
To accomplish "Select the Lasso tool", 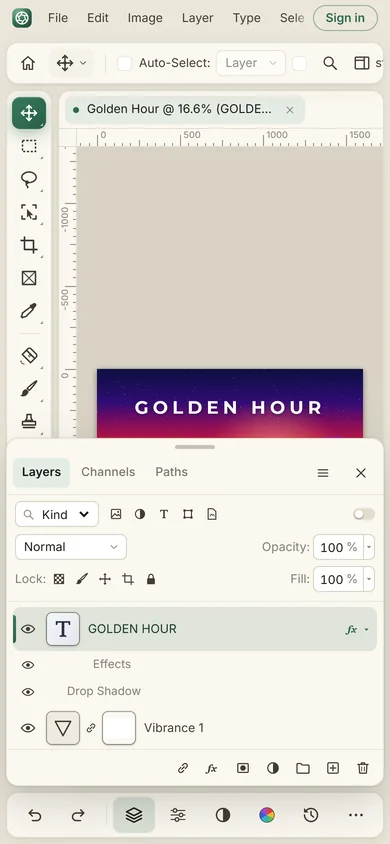I will pos(29,179).
